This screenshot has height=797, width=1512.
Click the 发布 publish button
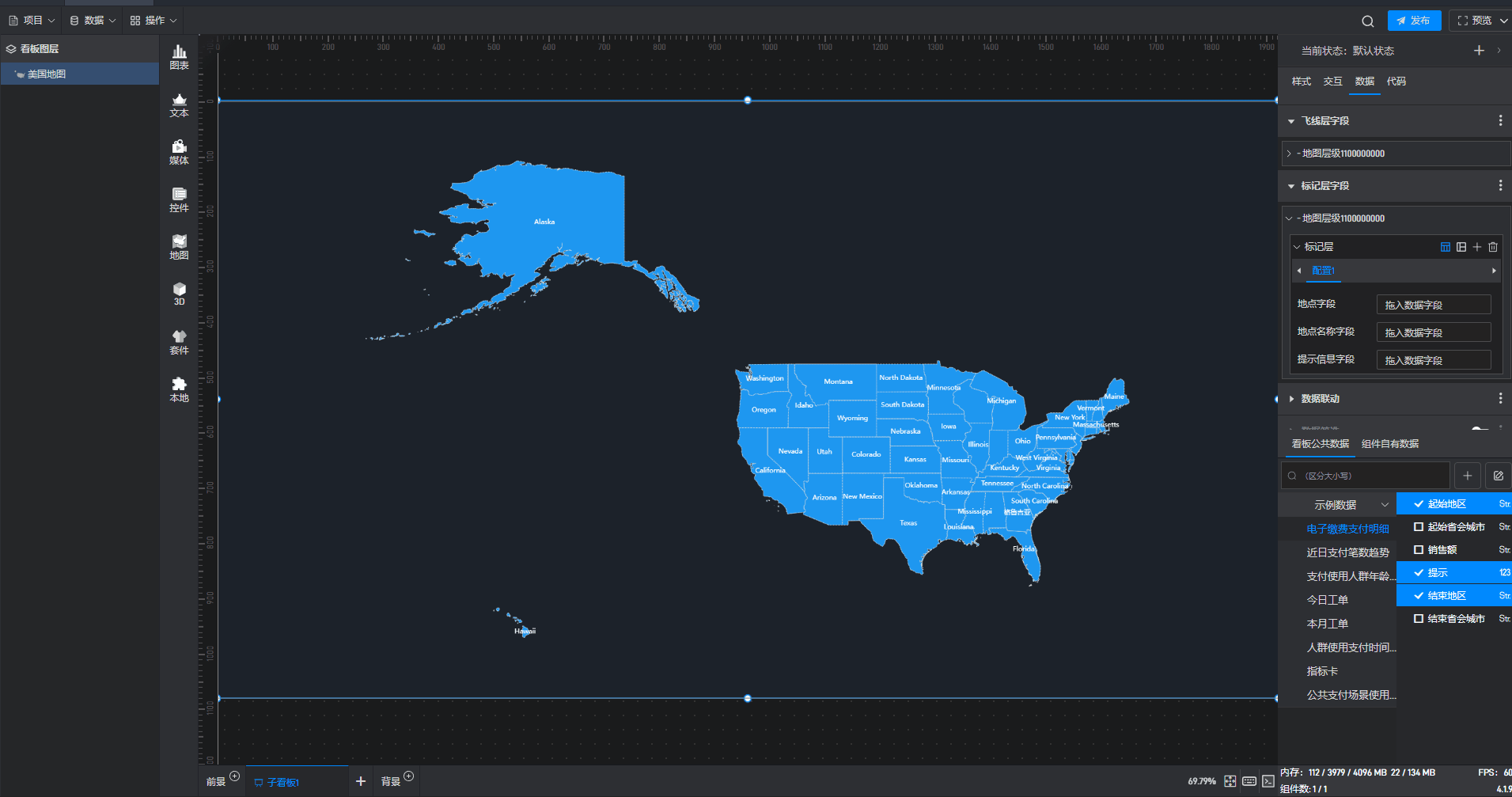[x=1414, y=21]
